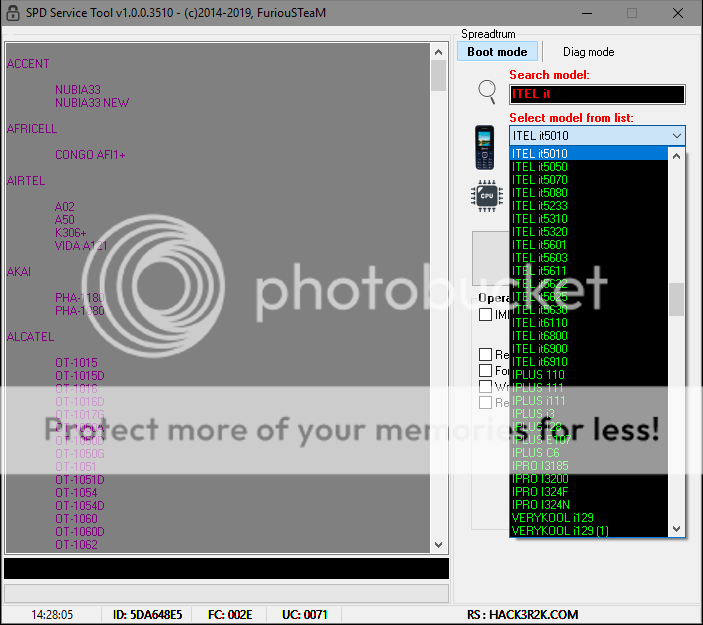The height and width of the screenshot is (625, 703).
Task: Toggle the Wr... write checkbox
Action: coord(486,386)
